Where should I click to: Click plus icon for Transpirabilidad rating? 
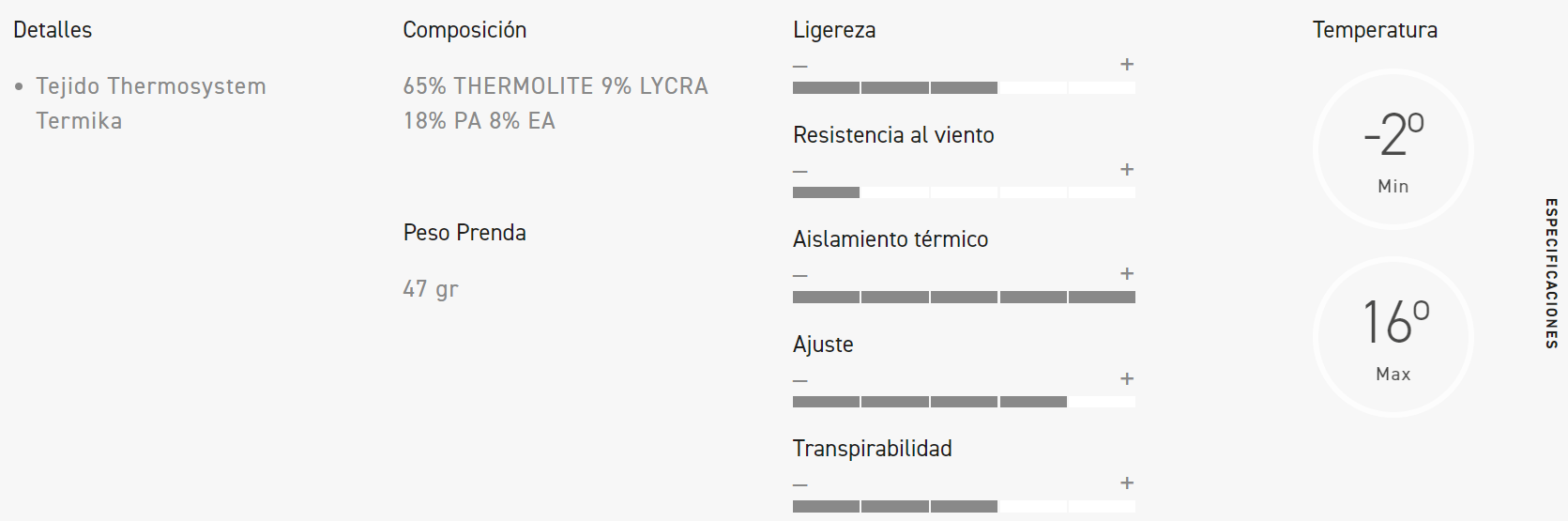pos(1127,483)
